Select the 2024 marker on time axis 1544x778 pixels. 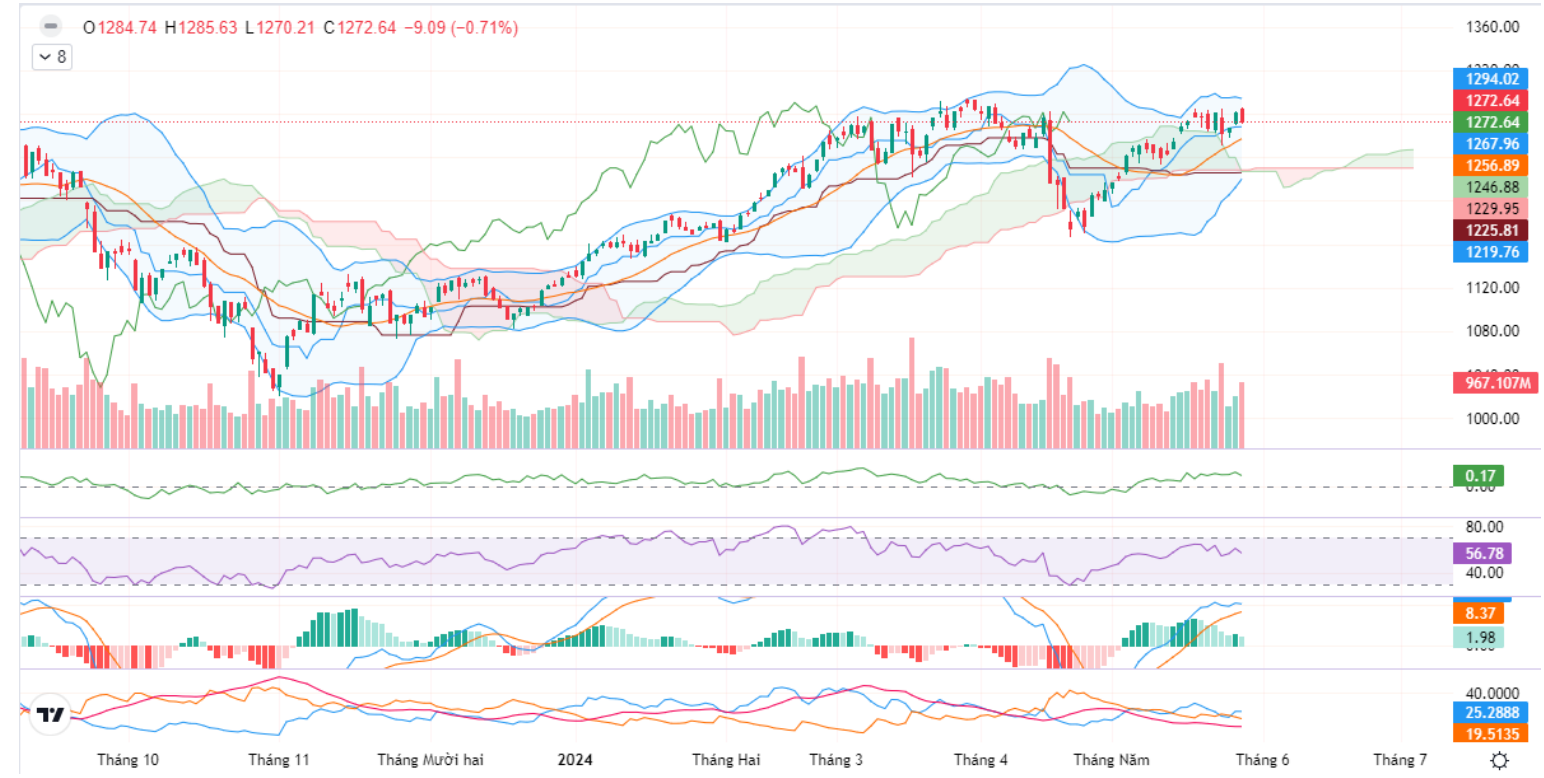click(574, 760)
